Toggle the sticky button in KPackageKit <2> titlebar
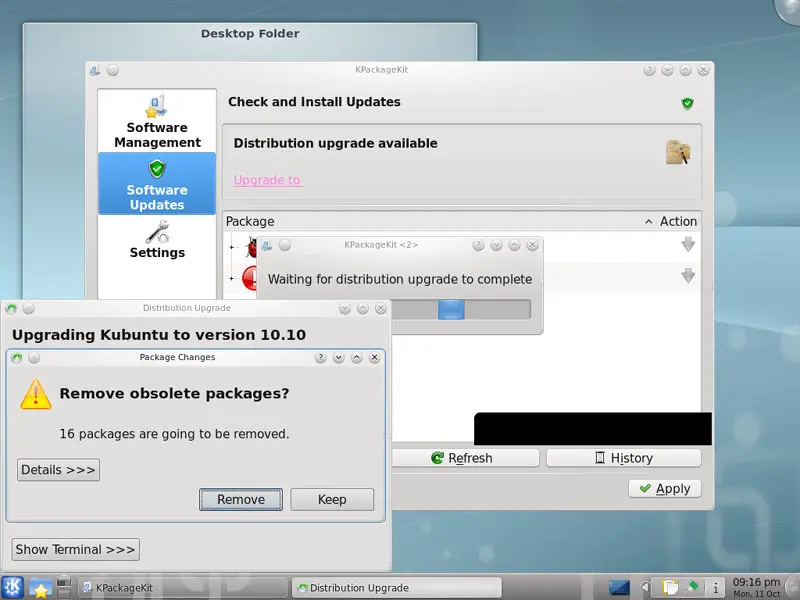This screenshot has width=800, height=600. tap(285, 245)
